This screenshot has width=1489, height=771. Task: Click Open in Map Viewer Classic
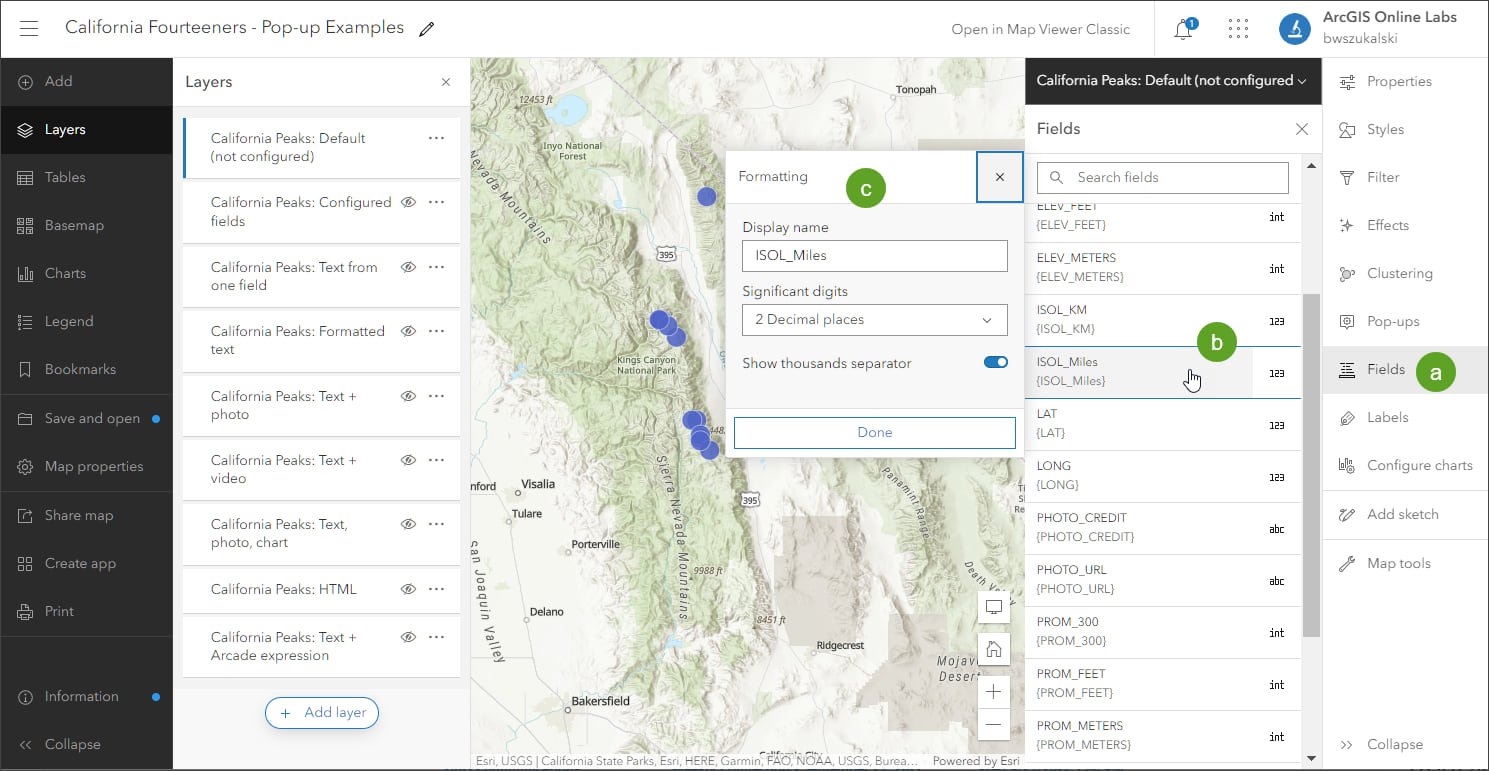[1040, 29]
